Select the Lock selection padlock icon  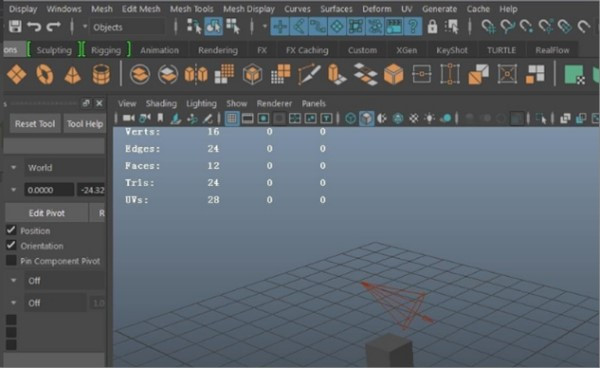point(432,27)
